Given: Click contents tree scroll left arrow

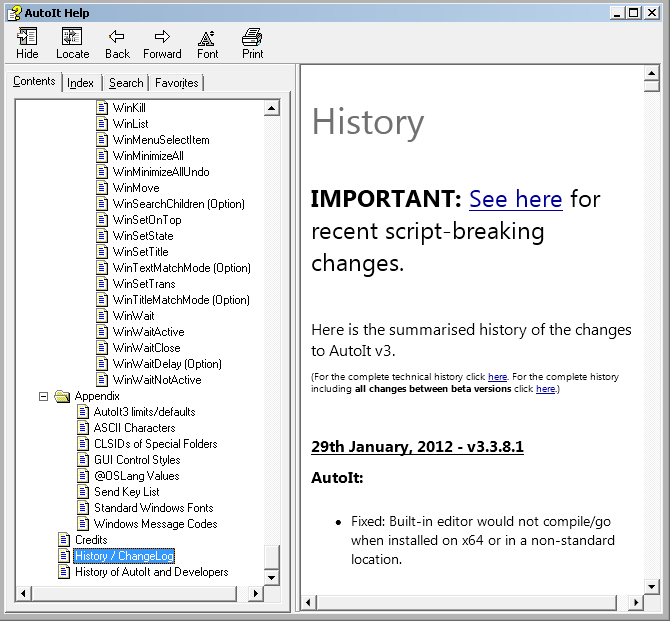Looking at the screenshot, I should pyautogui.click(x=23, y=593).
